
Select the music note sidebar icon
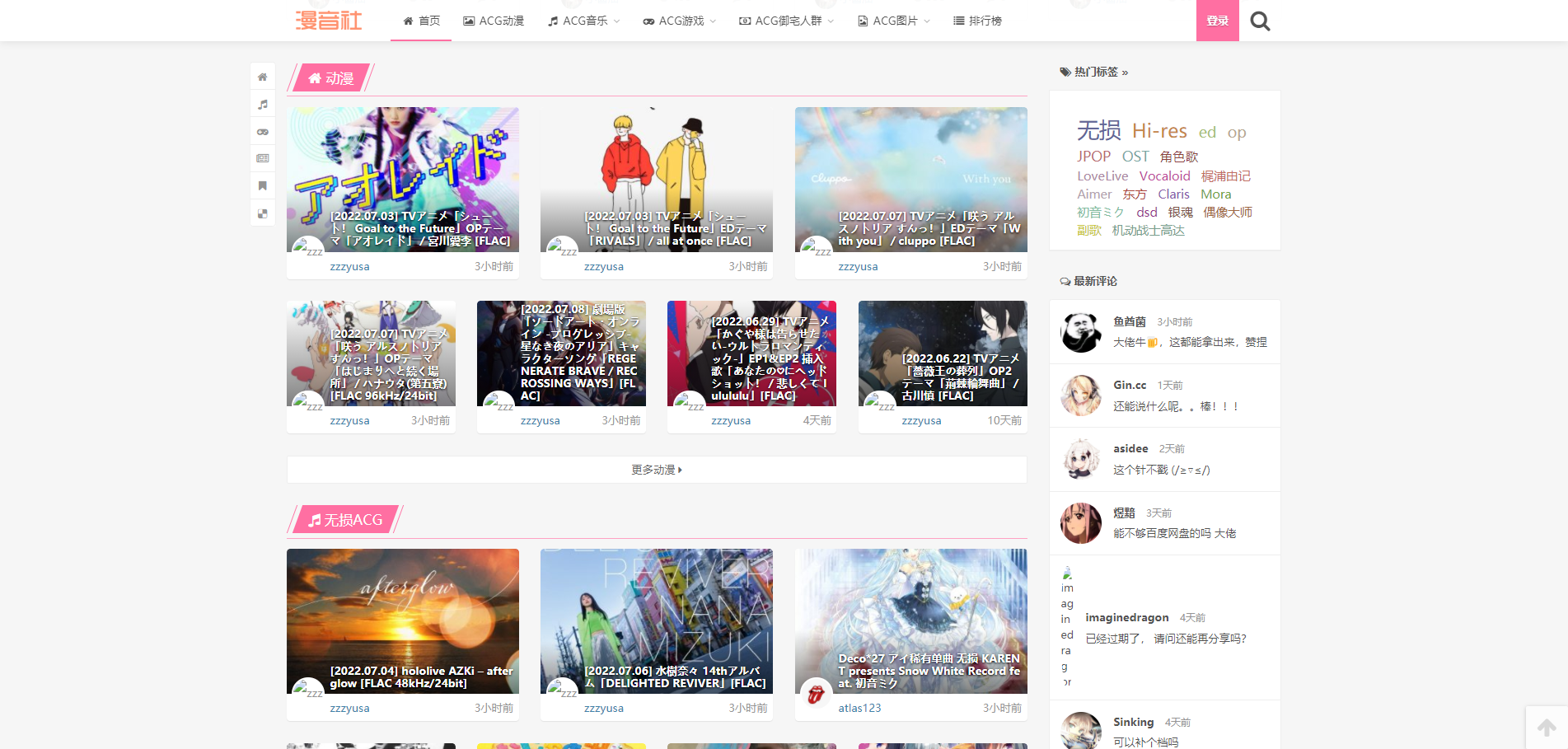[x=263, y=105]
